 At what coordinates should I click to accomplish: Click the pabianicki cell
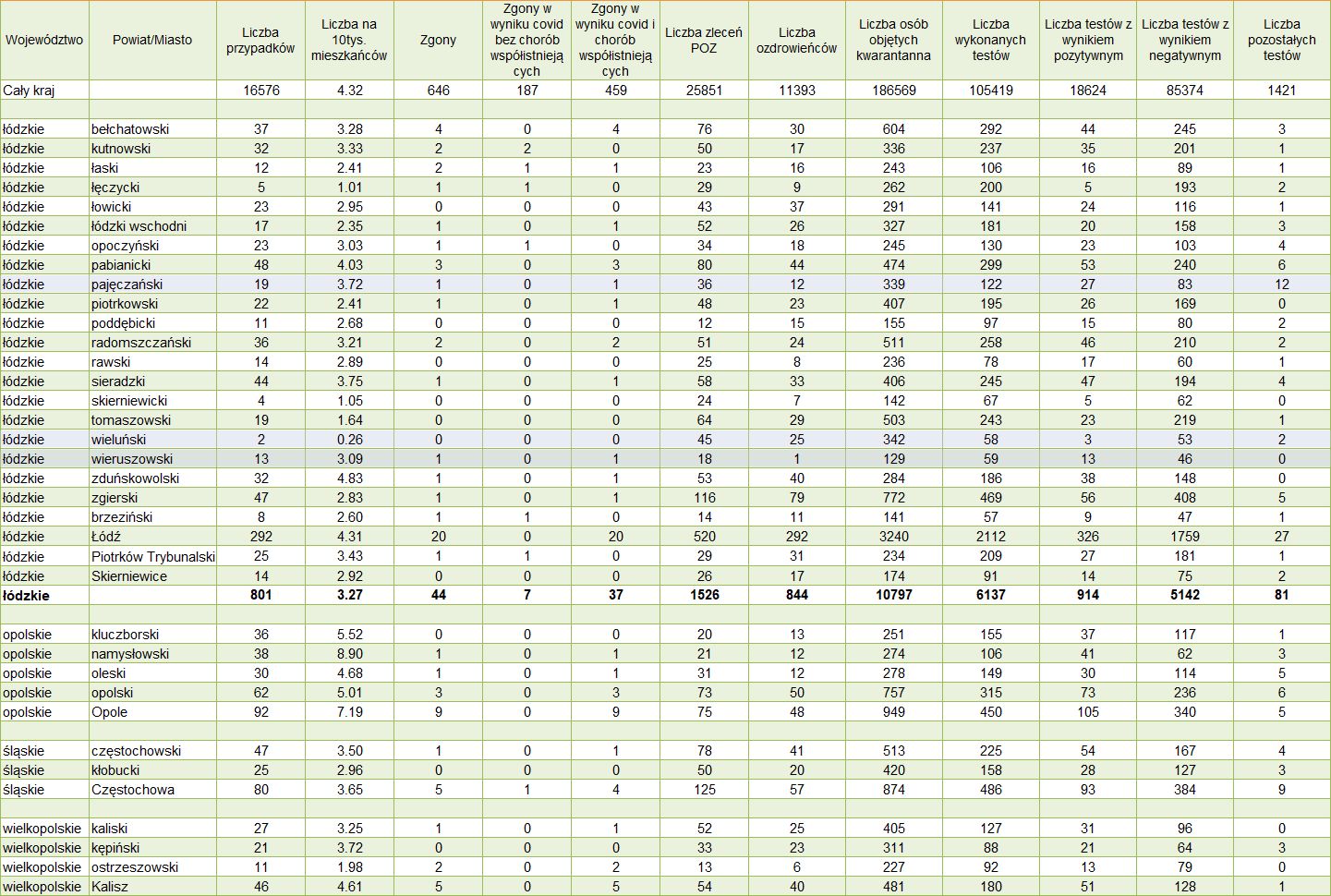[x=152, y=265]
